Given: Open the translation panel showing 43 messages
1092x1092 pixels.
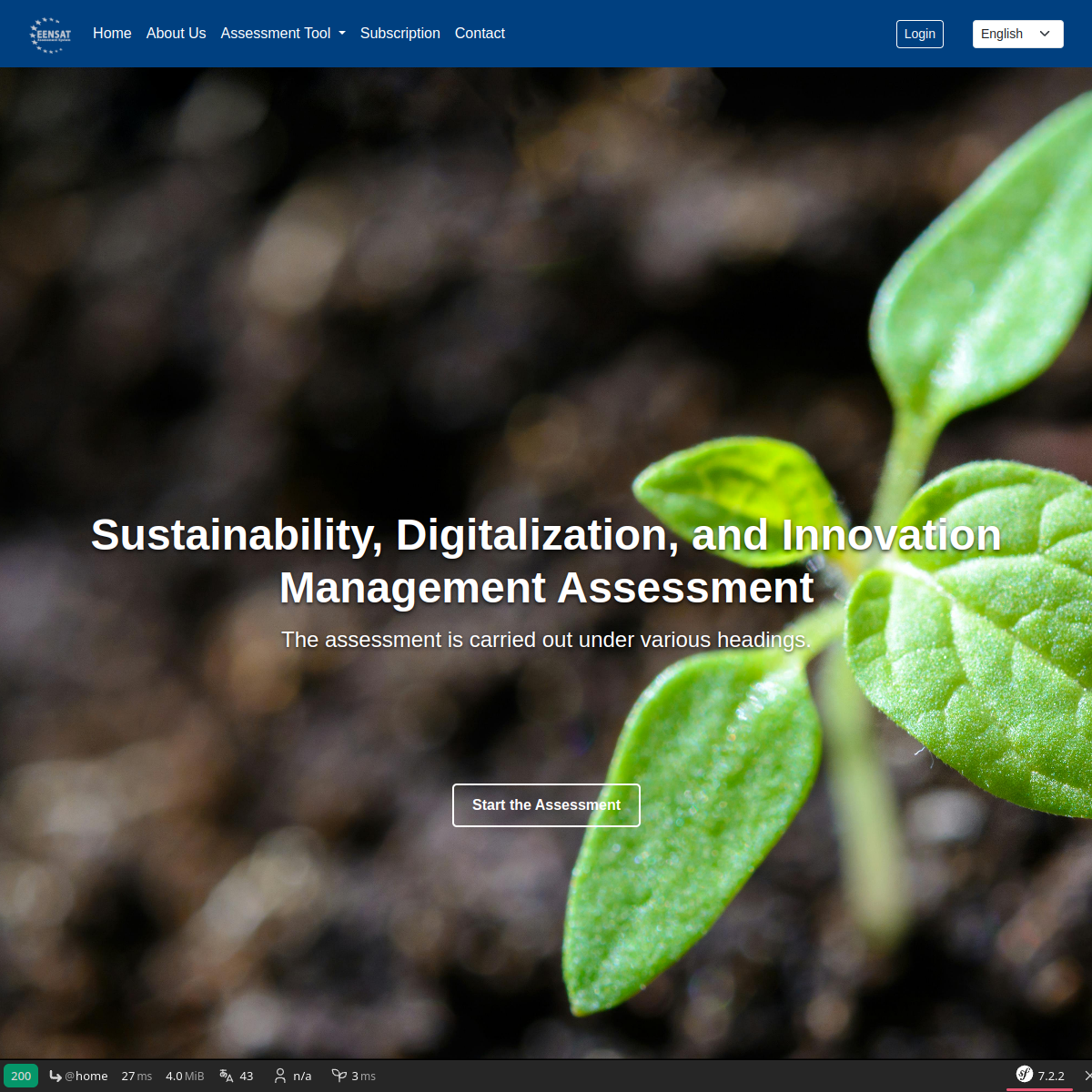Looking at the screenshot, I should click(x=237, y=1076).
